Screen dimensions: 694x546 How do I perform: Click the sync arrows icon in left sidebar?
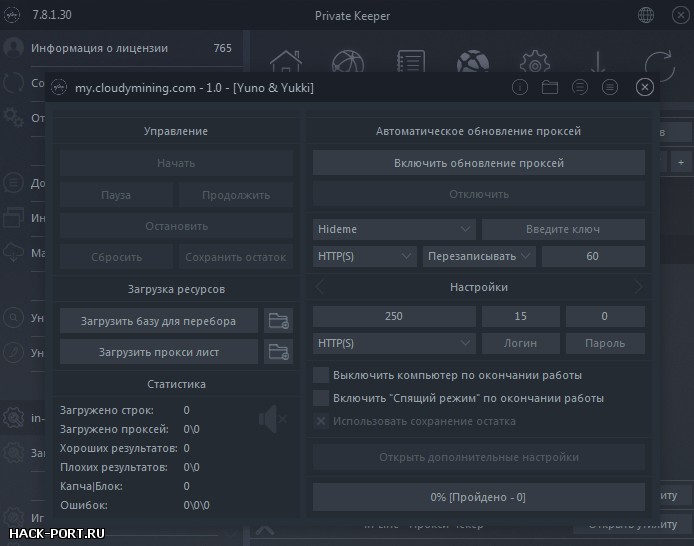pyautogui.click(x=13, y=82)
